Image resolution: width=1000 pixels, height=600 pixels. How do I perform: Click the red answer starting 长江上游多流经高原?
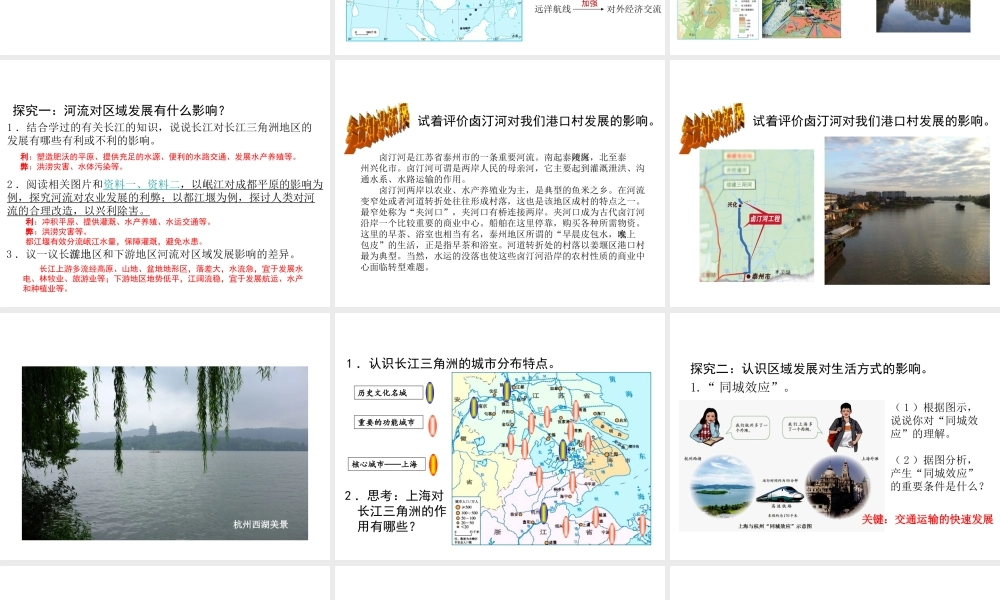[163, 279]
